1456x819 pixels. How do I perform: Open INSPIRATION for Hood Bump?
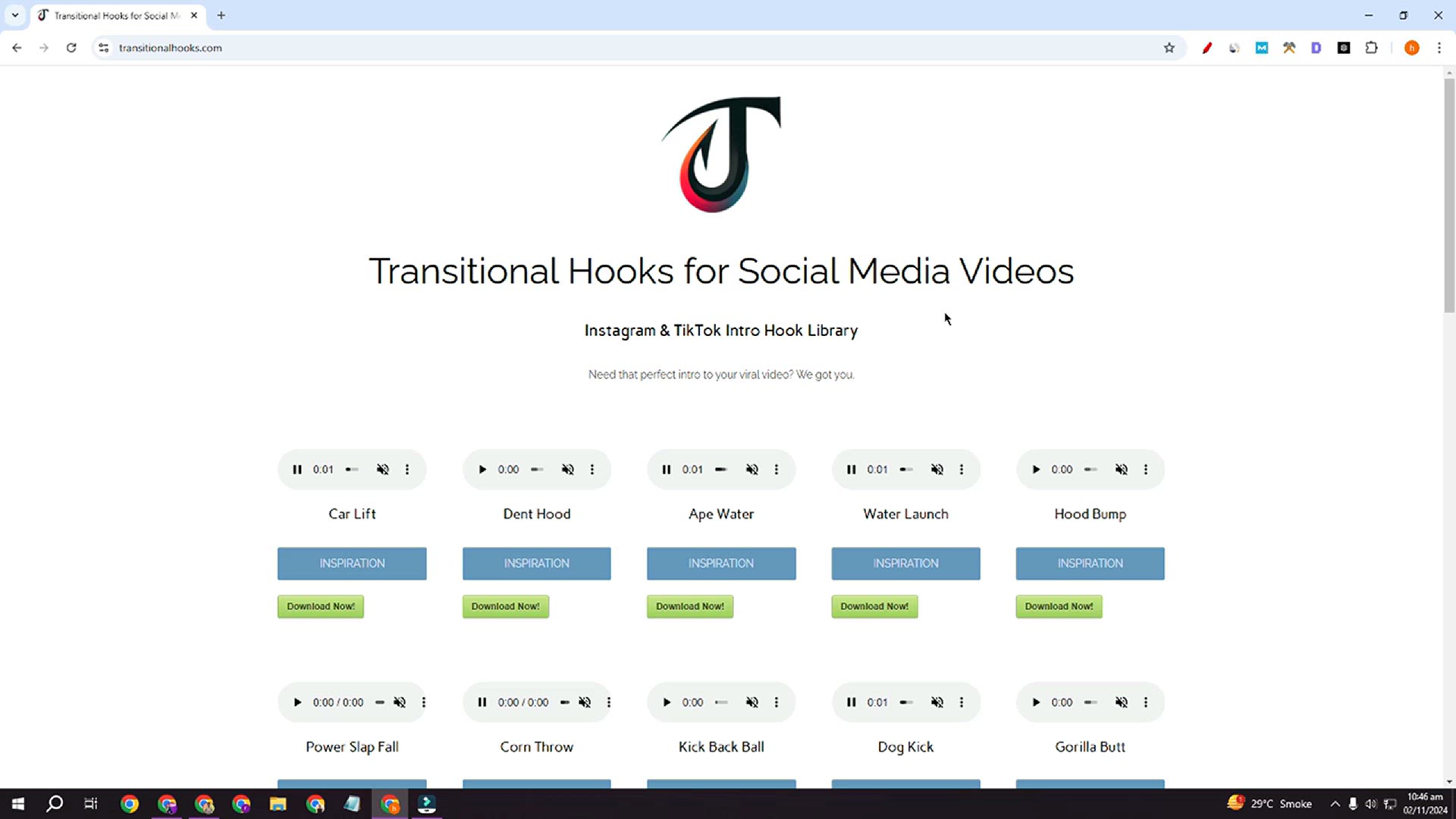point(1090,563)
